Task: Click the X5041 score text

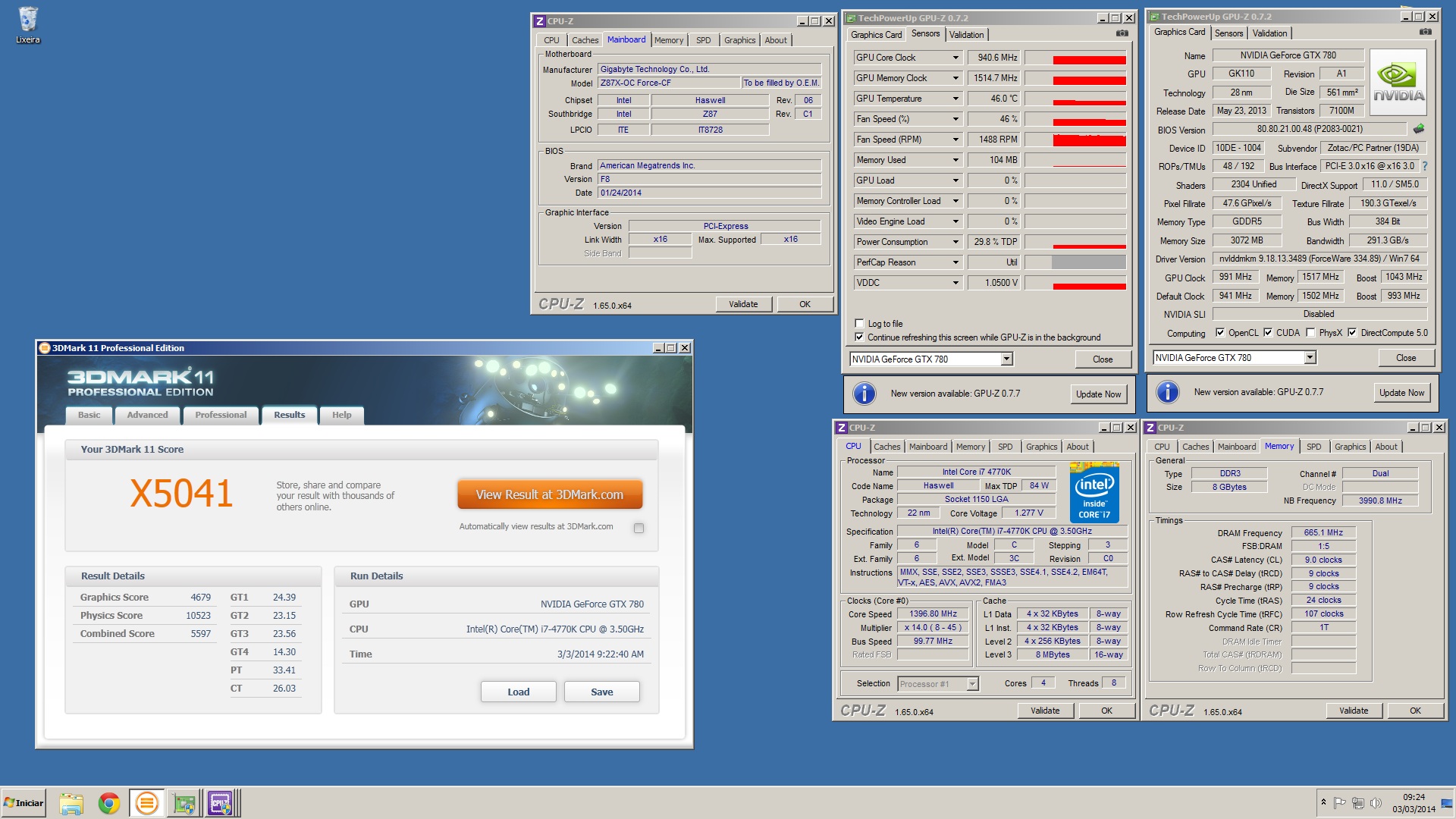Action: [x=181, y=494]
